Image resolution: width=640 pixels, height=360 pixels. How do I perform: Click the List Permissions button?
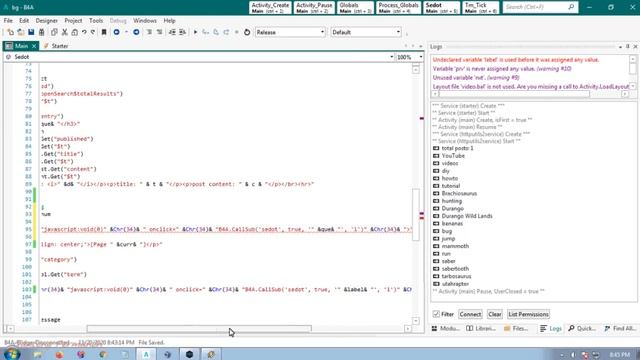(528, 314)
